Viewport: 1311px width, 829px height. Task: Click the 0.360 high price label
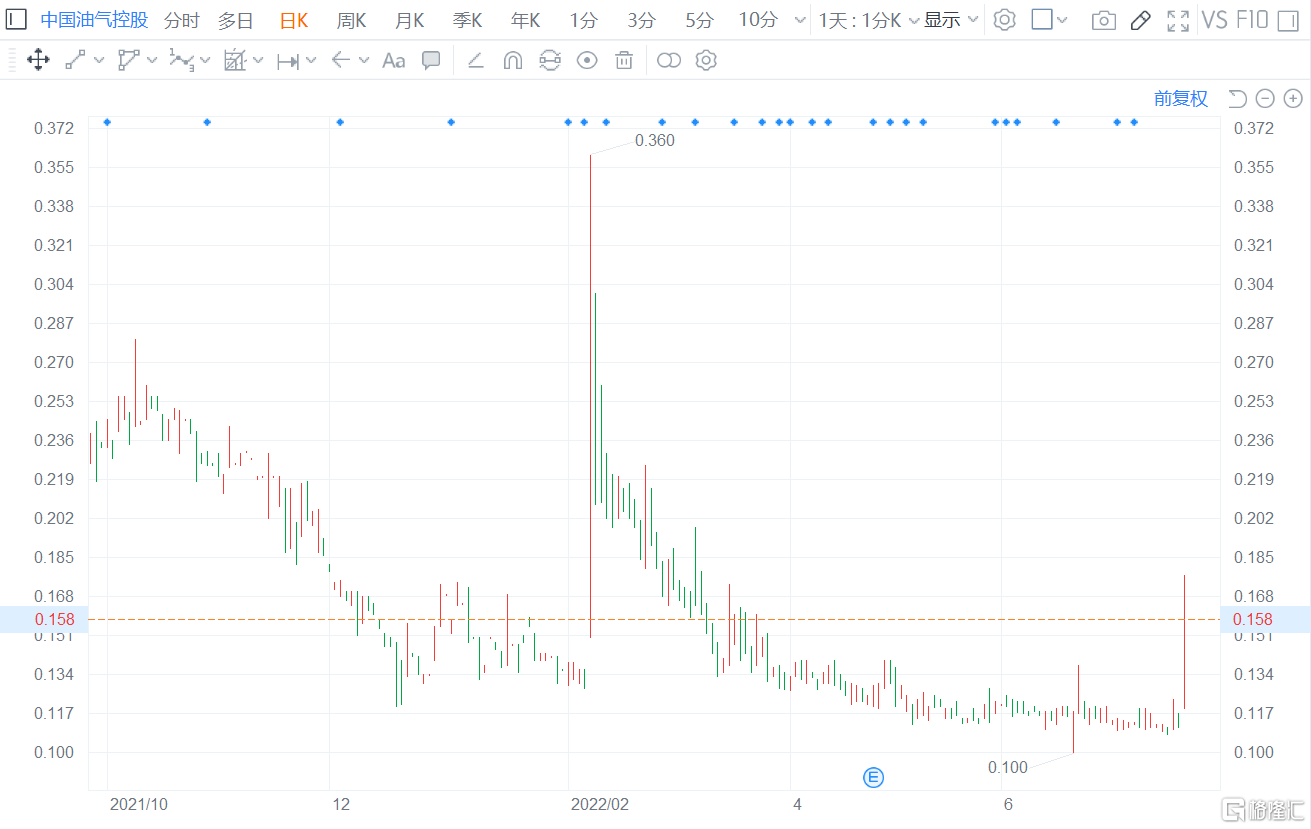click(x=655, y=140)
